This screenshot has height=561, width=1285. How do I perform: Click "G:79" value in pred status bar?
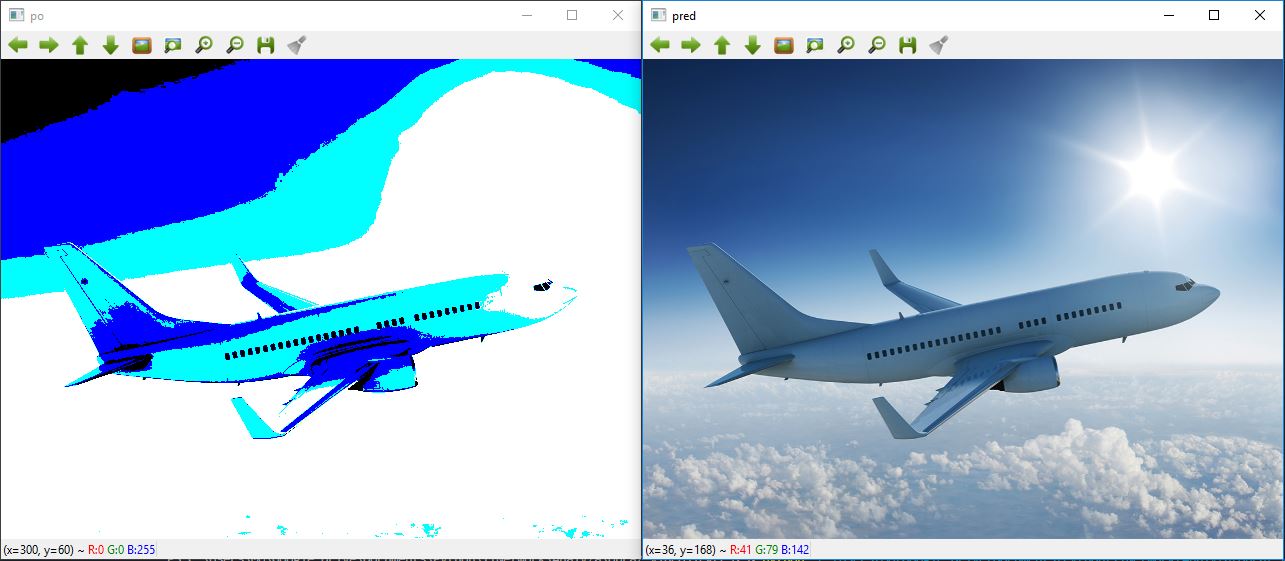765,550
